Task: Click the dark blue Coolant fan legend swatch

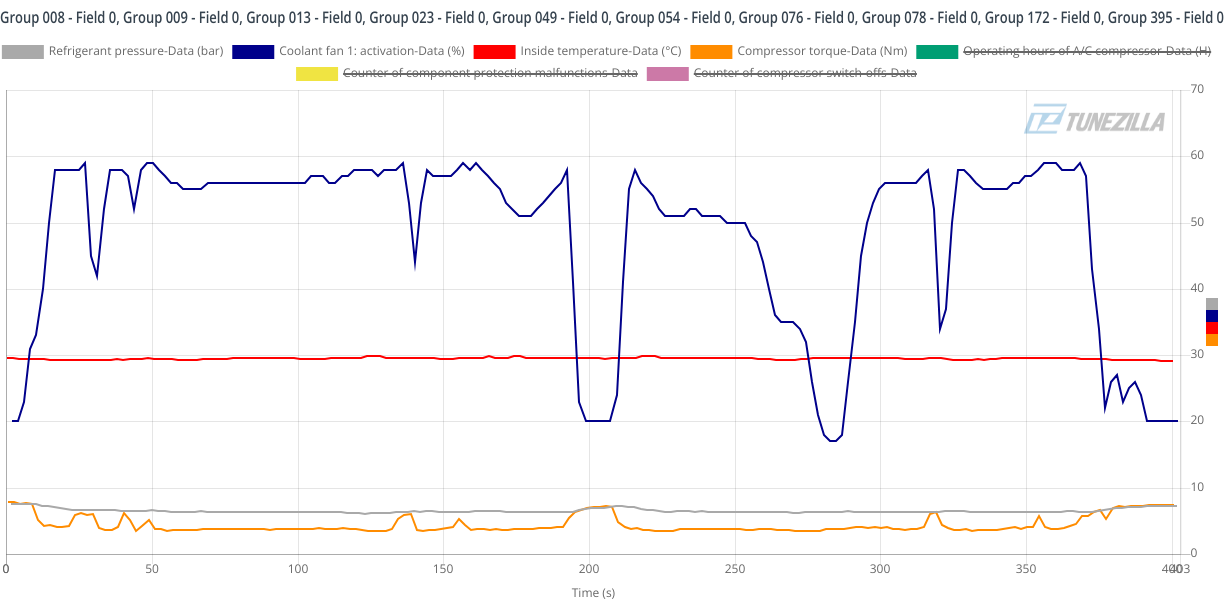Action: point(254,51)
